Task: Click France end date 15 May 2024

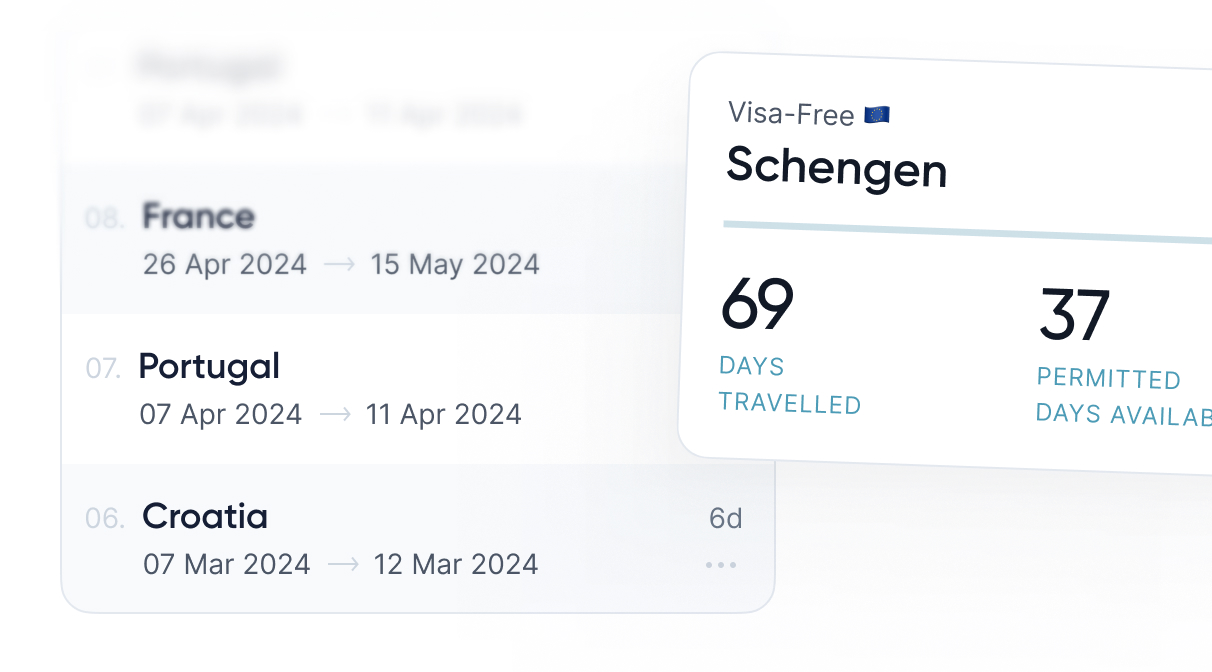Action: click(455, 265)
